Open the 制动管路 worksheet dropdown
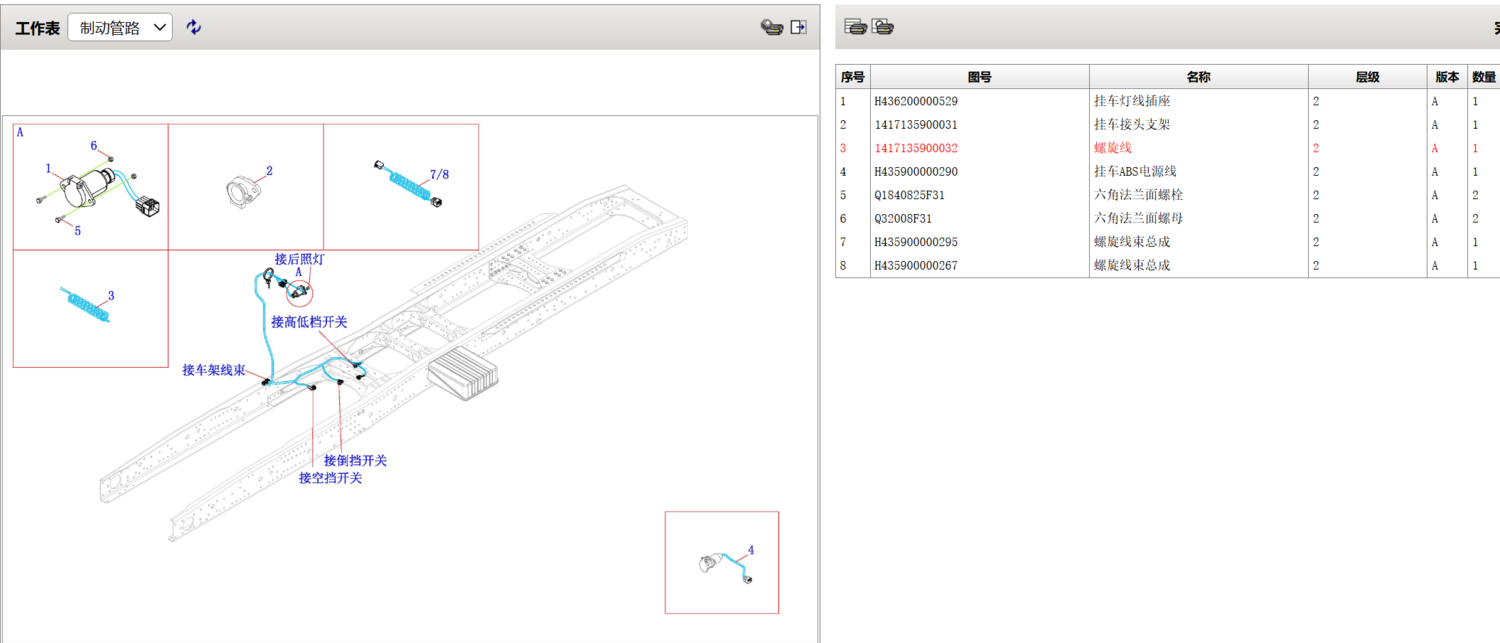This screenshot has width=1500, height=643. point(120,28)
